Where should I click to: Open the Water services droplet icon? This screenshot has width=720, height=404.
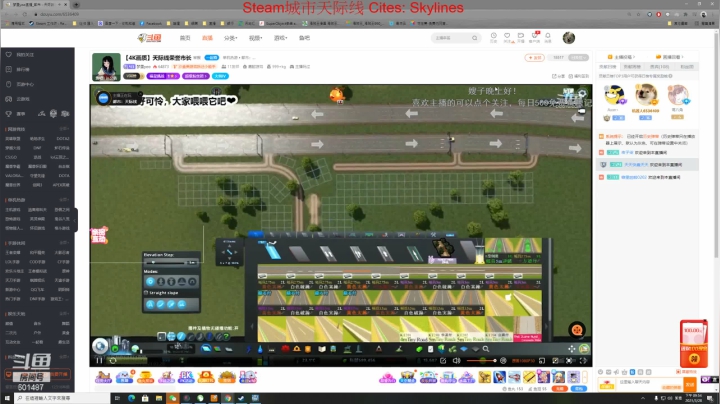[x=260, y=349]
